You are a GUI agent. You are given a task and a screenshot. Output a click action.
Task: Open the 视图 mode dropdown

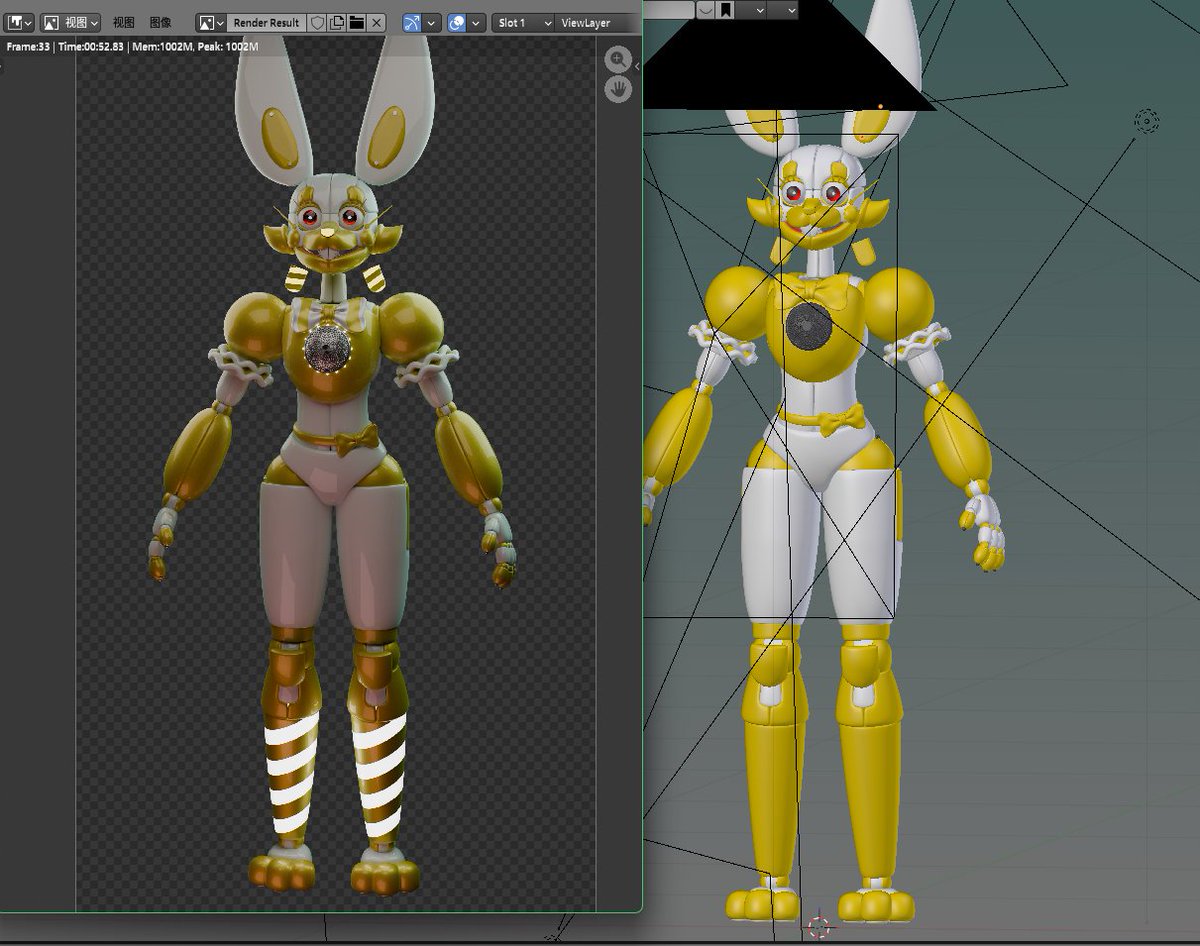tap(70, 22)
